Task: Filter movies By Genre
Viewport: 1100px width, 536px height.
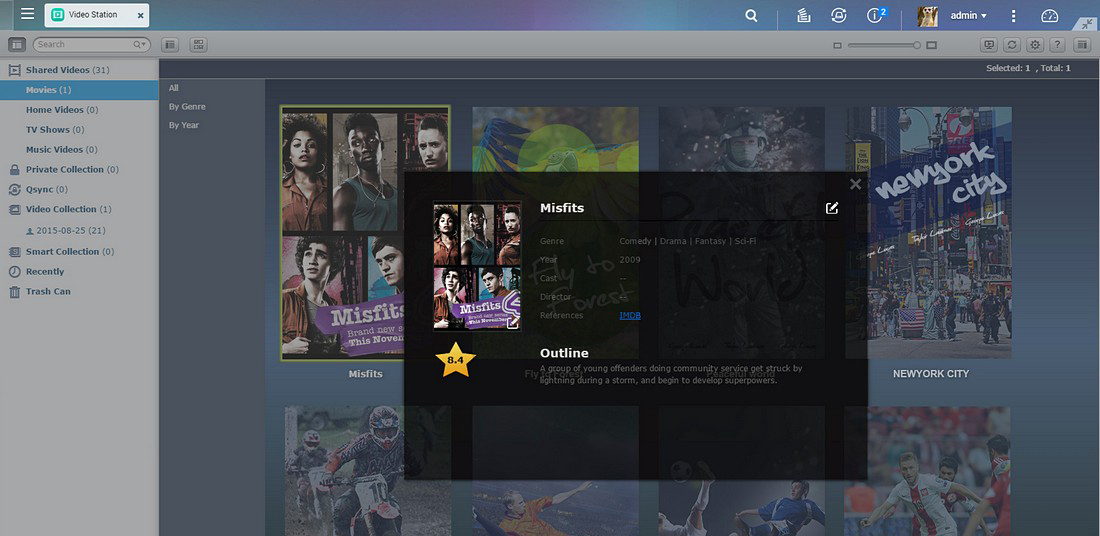Action: click(x=187, y=107)
